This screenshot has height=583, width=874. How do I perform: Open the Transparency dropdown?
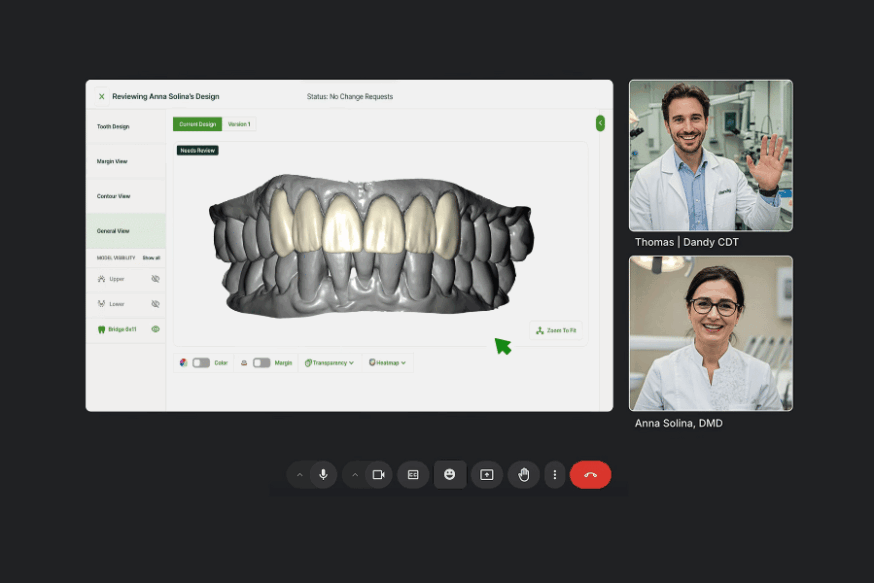tap(330, 362)
